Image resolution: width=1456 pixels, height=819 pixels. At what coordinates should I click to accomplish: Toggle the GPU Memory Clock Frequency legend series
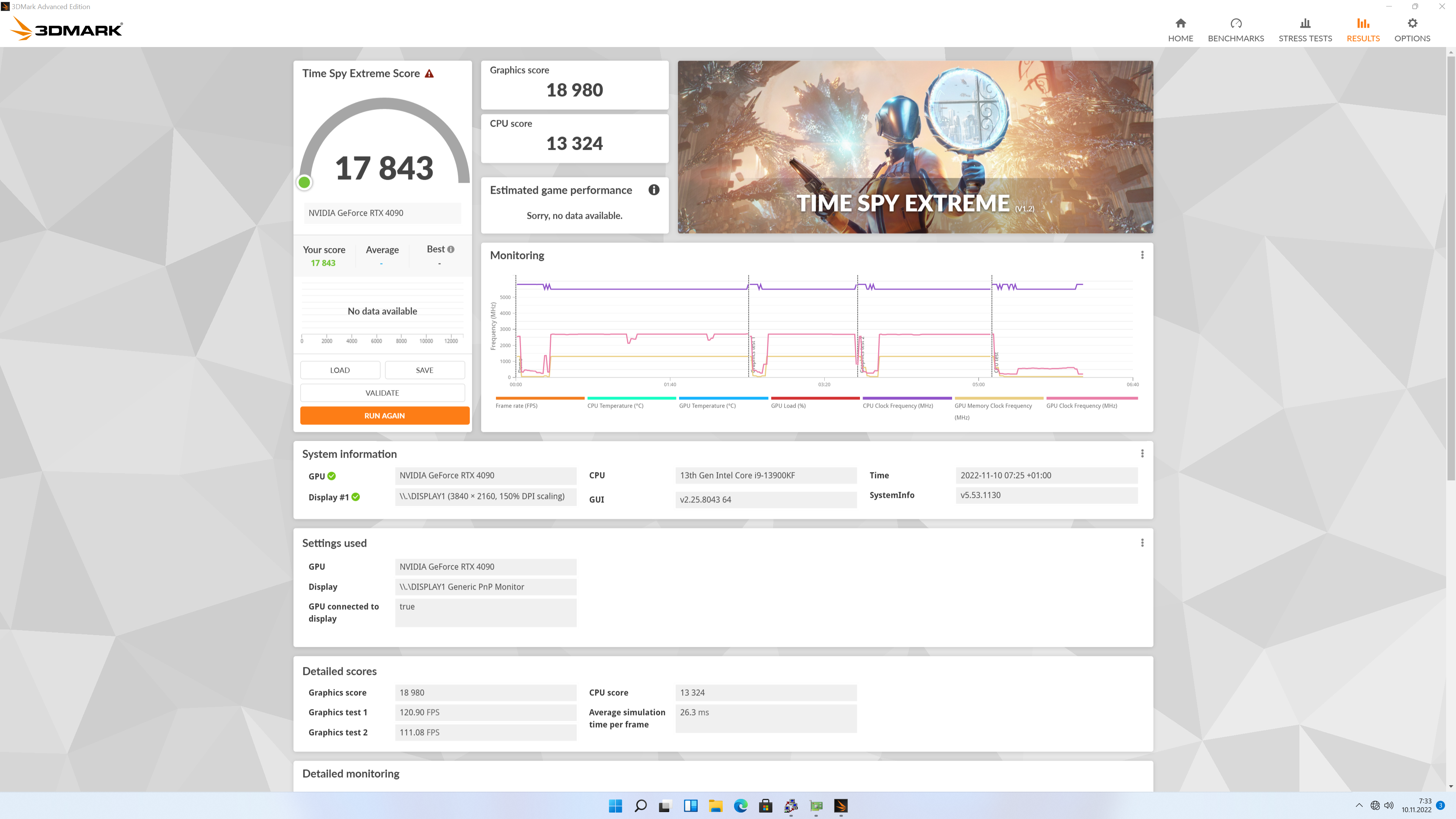tap(999, 409)
